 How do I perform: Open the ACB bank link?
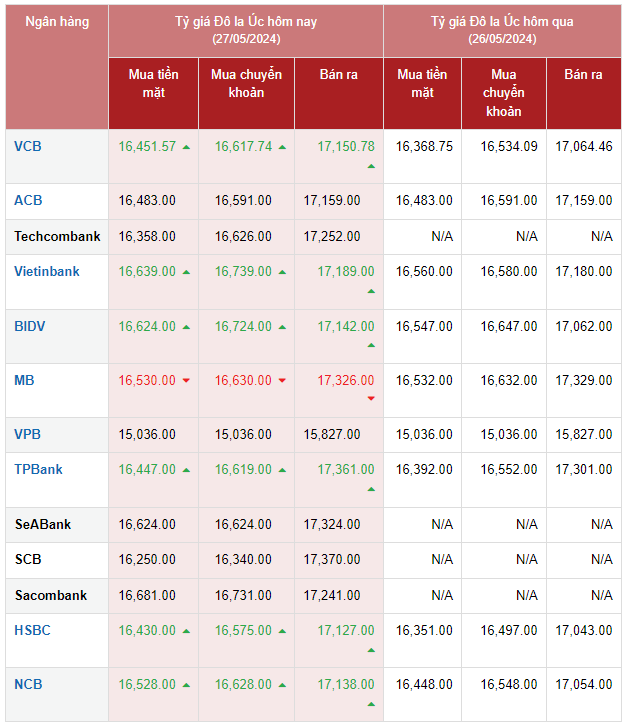point(28,200)
